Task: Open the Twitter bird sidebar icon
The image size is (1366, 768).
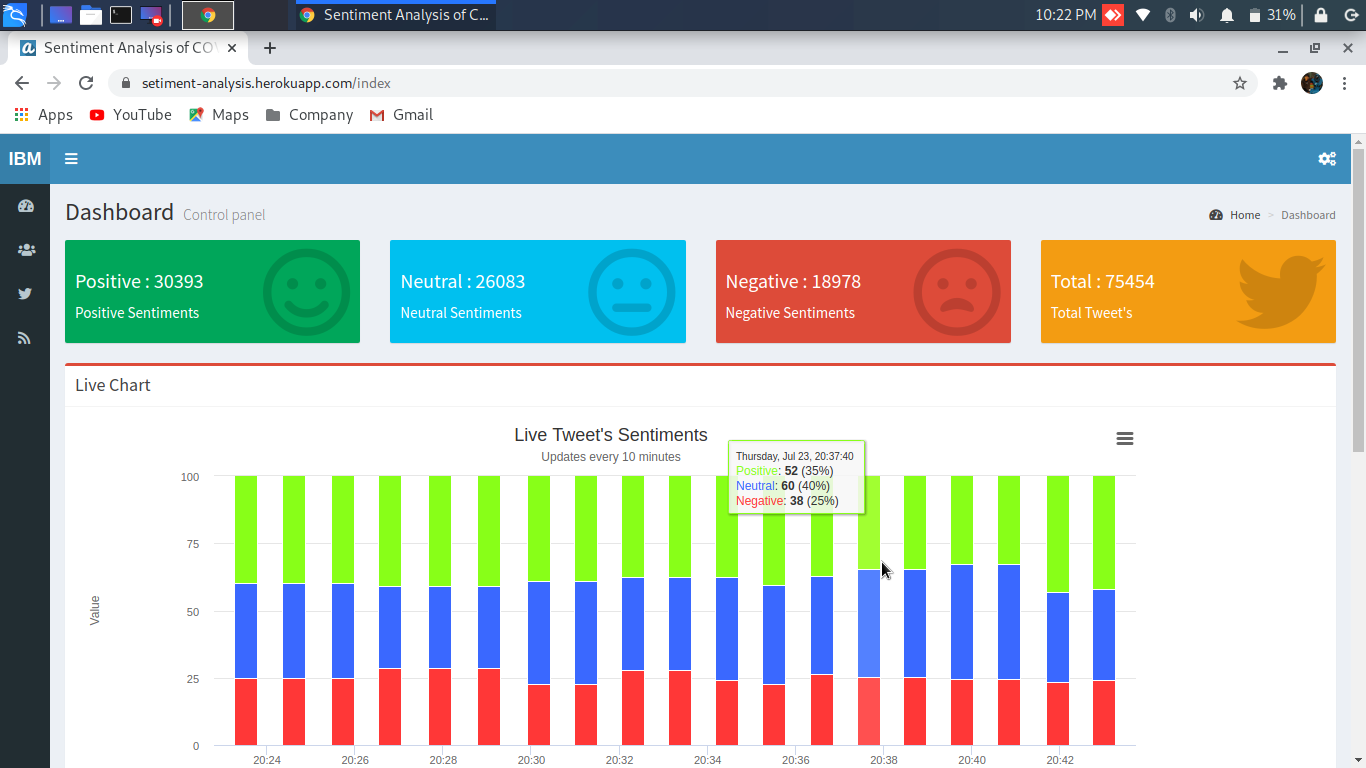Action: pos(25,294)
